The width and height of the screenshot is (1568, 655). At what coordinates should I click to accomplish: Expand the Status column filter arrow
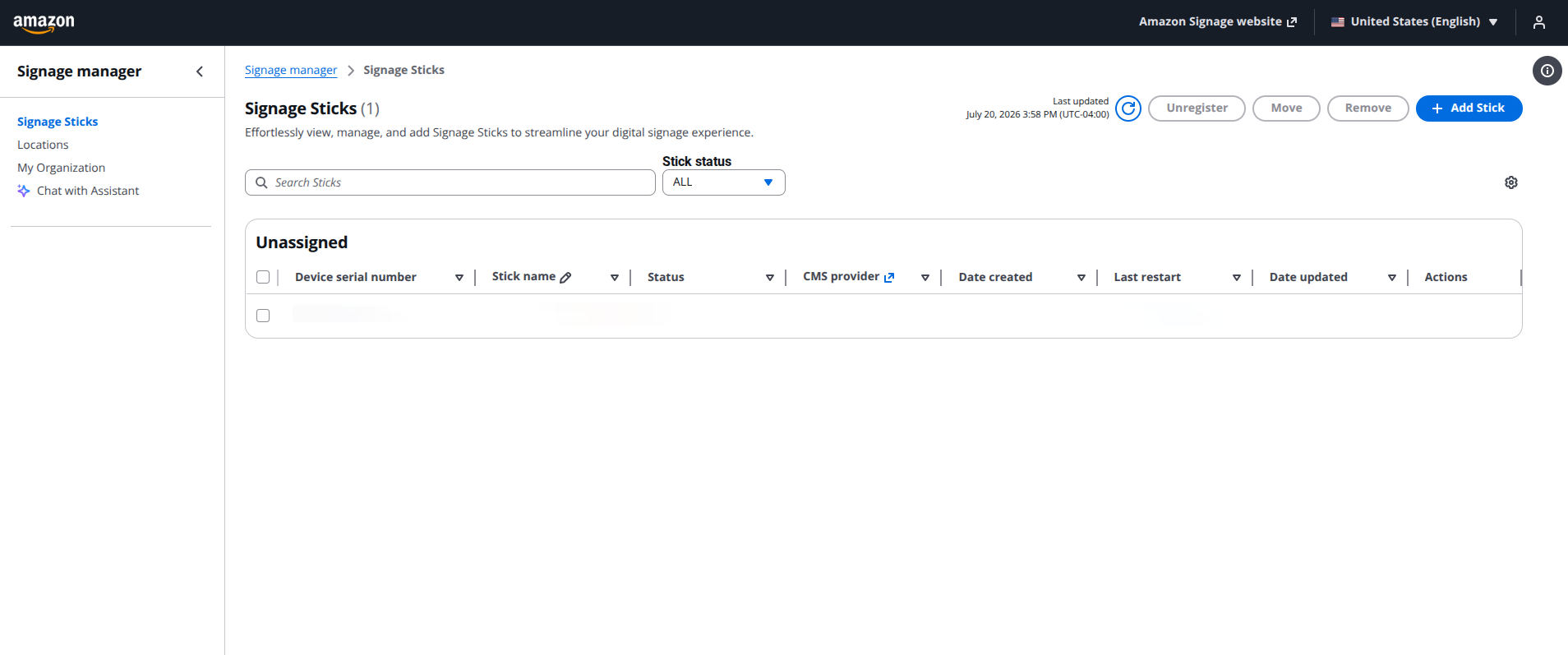pyautogui.click(x=770, y=278)
